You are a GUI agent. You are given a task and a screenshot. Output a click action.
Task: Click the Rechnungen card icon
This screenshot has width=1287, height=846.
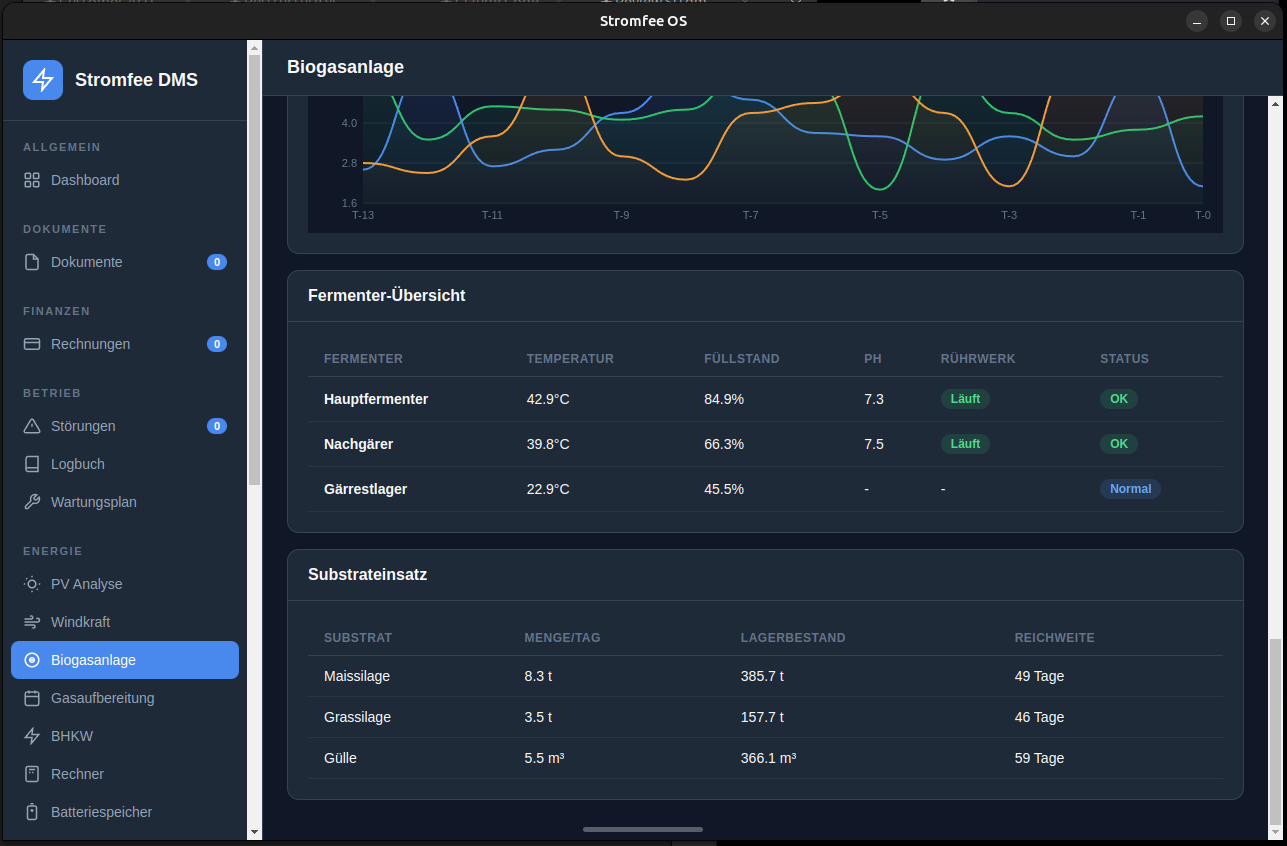pyautogui.click(x=32, y=344)
